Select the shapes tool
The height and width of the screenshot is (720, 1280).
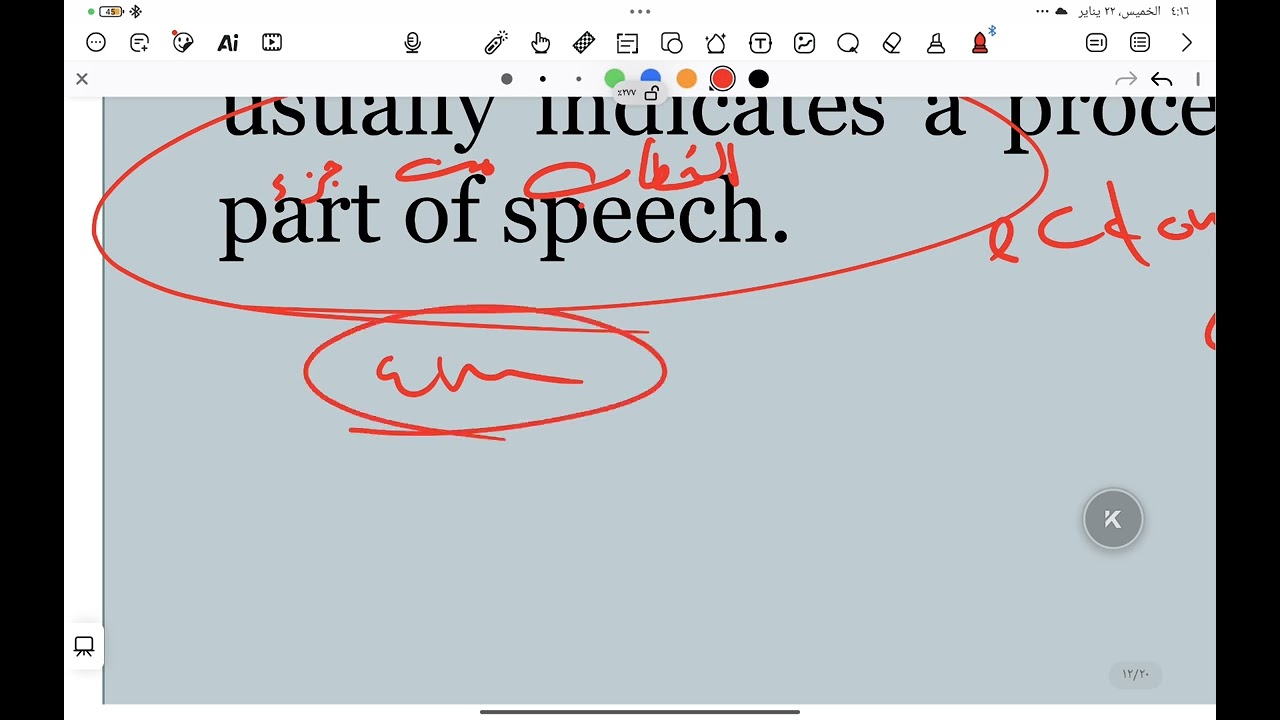point(672,43)
